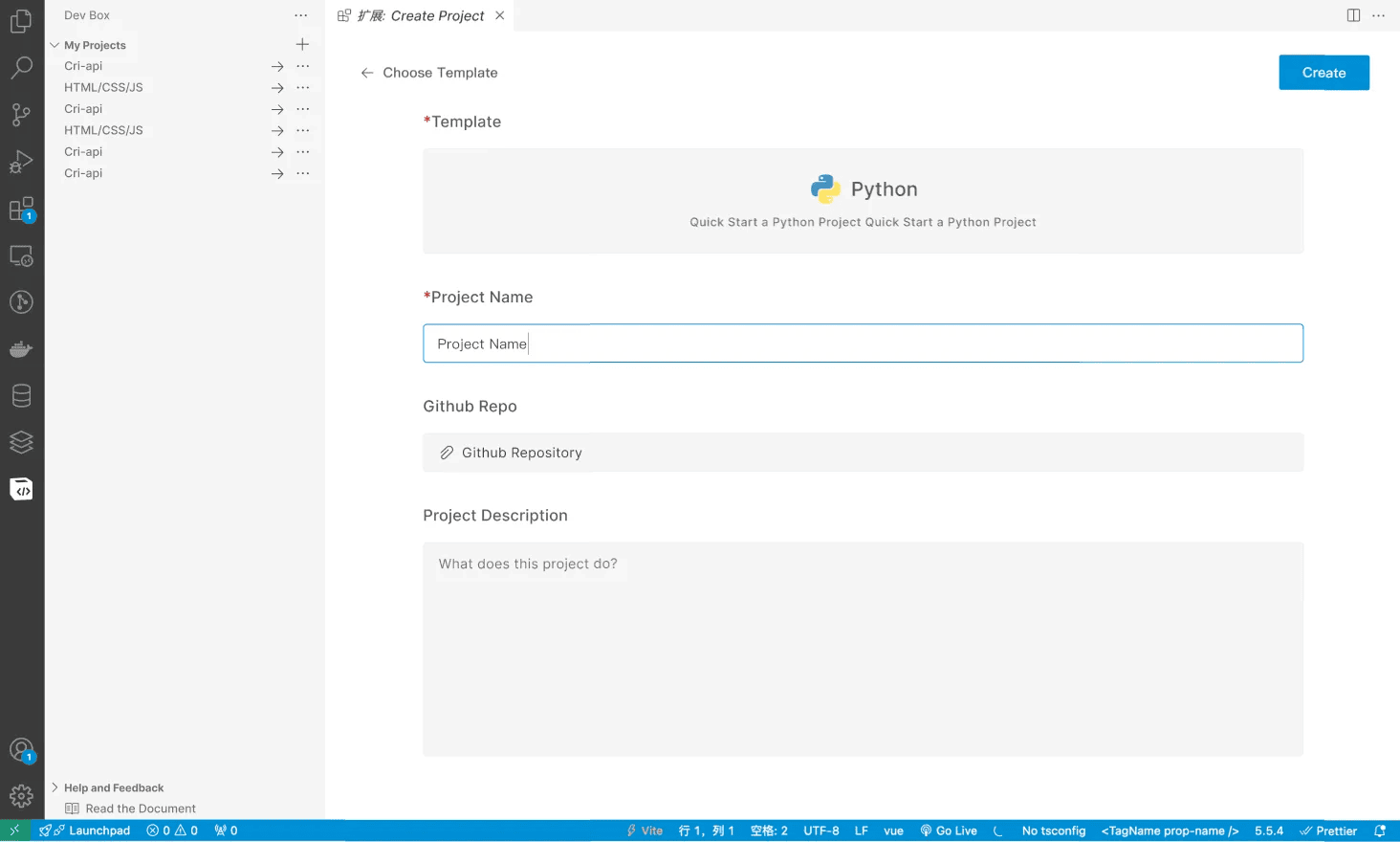Screen dimensions: 1400x842
Task: Open Source Control in activity bar
Action: (x=21, y=115)
